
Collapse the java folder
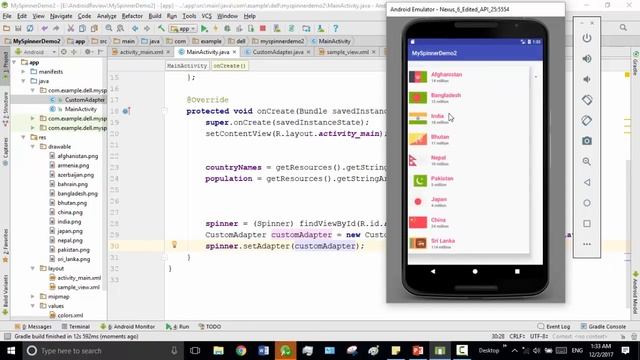[x=24, y=81]
